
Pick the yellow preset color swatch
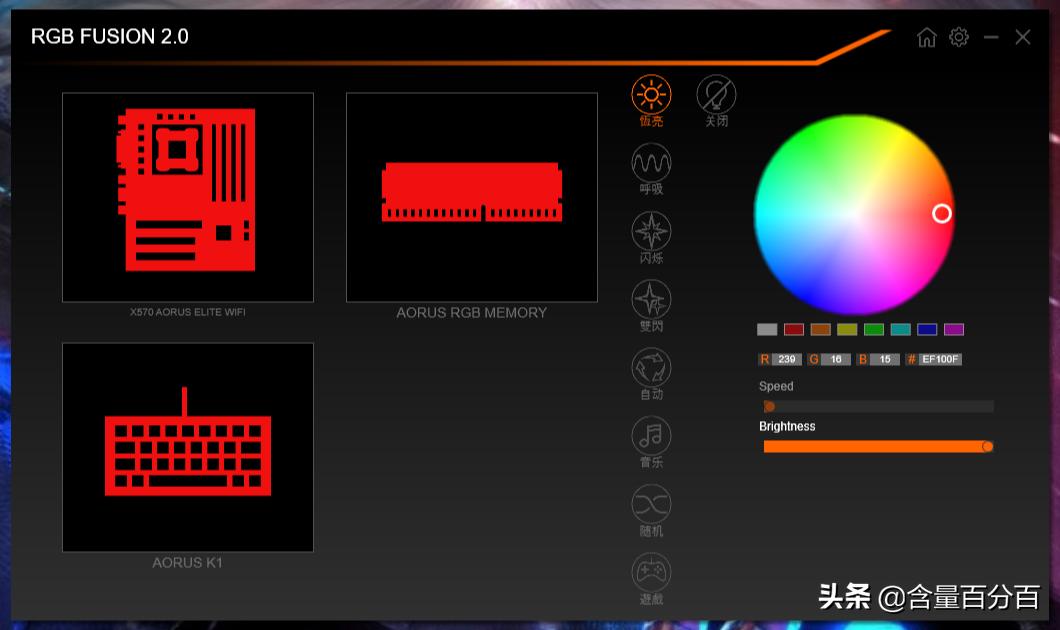(x=847, y=329)
